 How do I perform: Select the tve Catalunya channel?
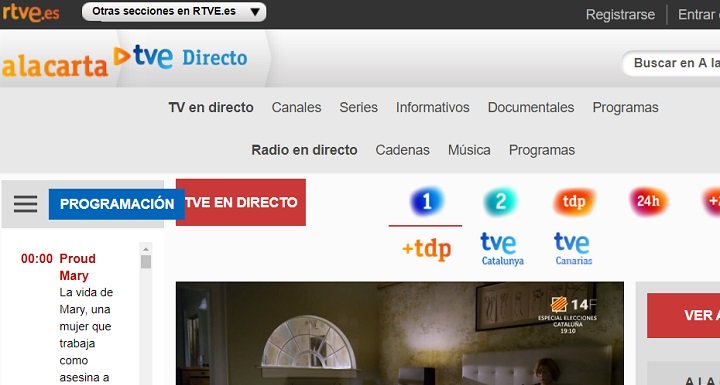[502, 249]
